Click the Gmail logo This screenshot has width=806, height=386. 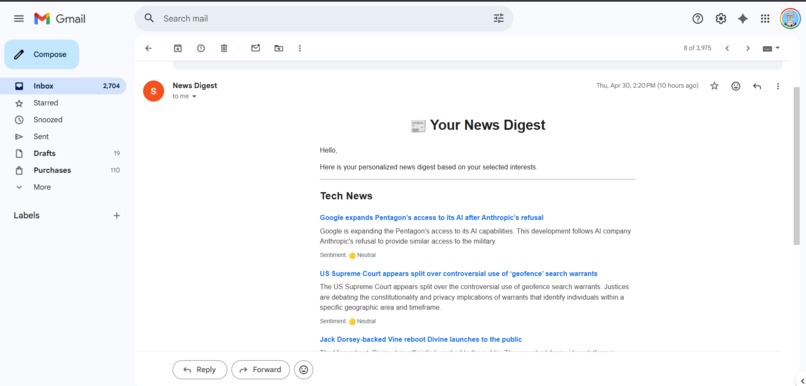60,19
